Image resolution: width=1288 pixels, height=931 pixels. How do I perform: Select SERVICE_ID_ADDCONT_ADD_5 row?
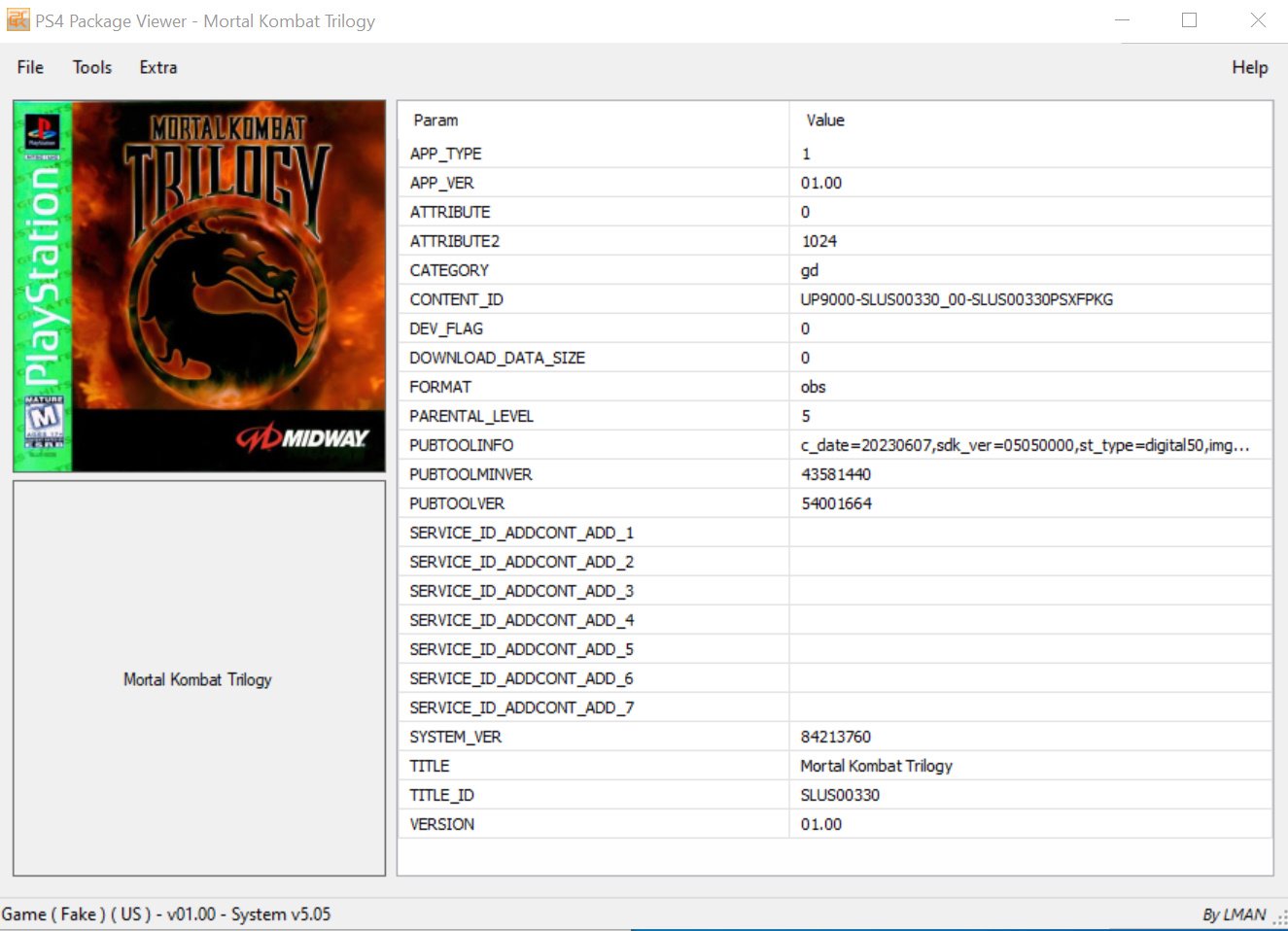click(x=835, y=649)
